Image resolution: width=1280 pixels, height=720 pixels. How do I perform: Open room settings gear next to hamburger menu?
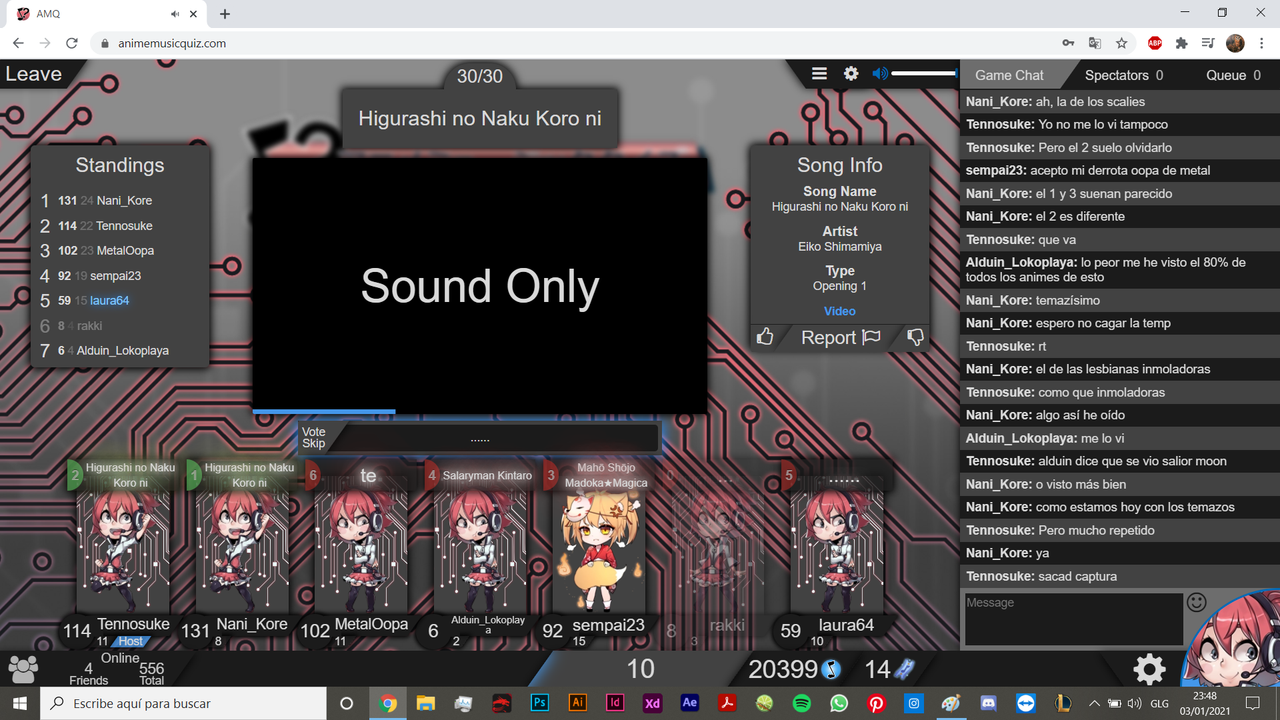click(x=851, y=73)
